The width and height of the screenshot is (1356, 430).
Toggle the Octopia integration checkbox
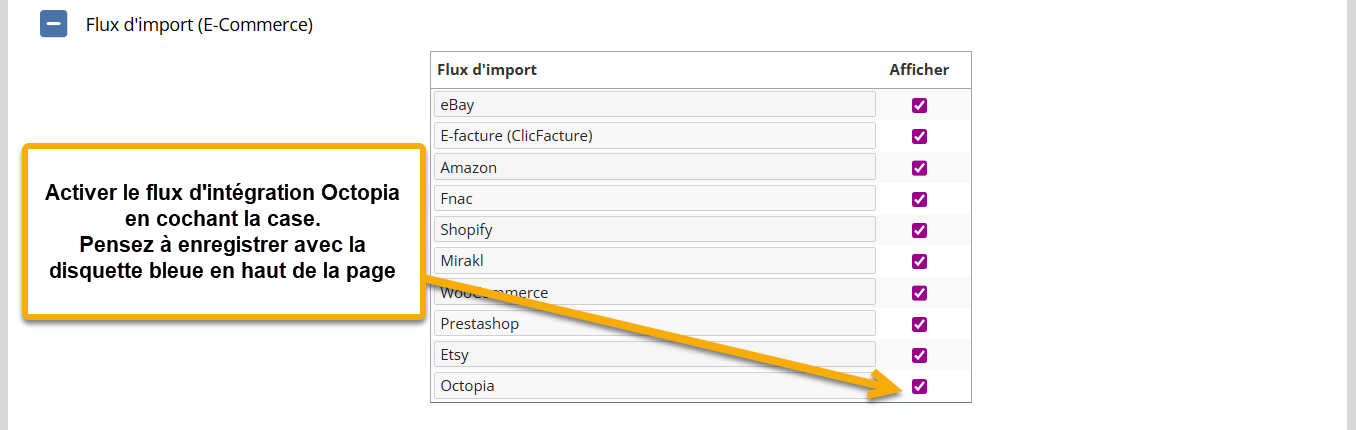point(919,386)
